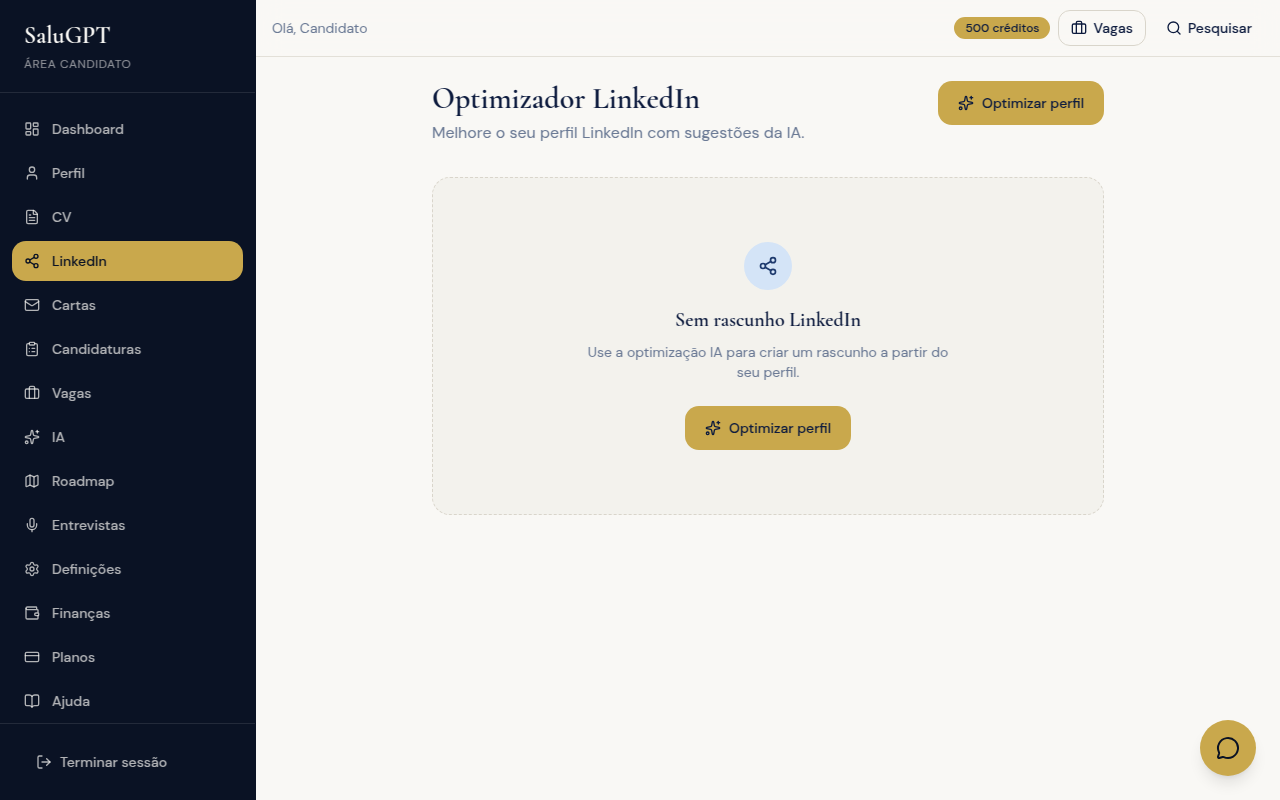Viewport: 1280px width, 800px height.
Task: Click the briefcase icon in header Vagas button
Action: [1079, 28]
